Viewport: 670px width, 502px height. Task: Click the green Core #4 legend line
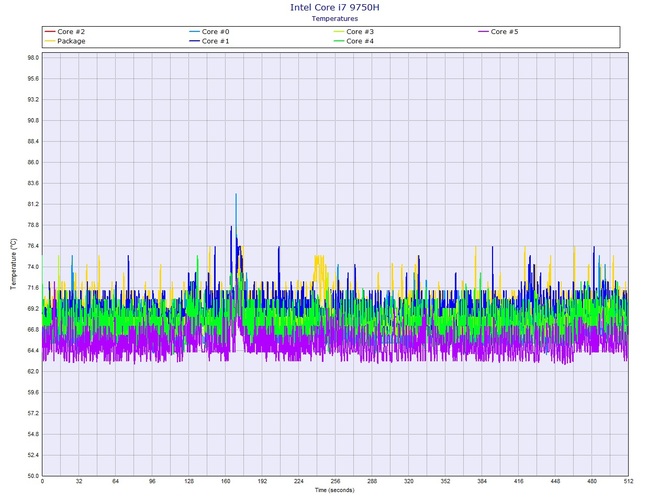(x=339, y=41)
